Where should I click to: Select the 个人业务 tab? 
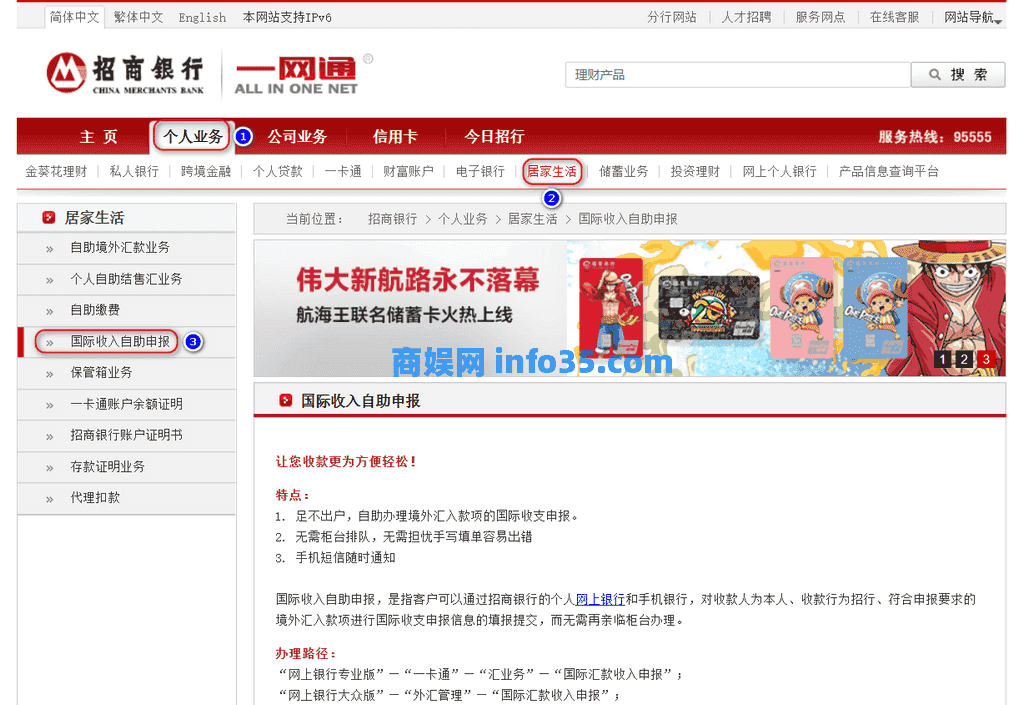[193, 136]
